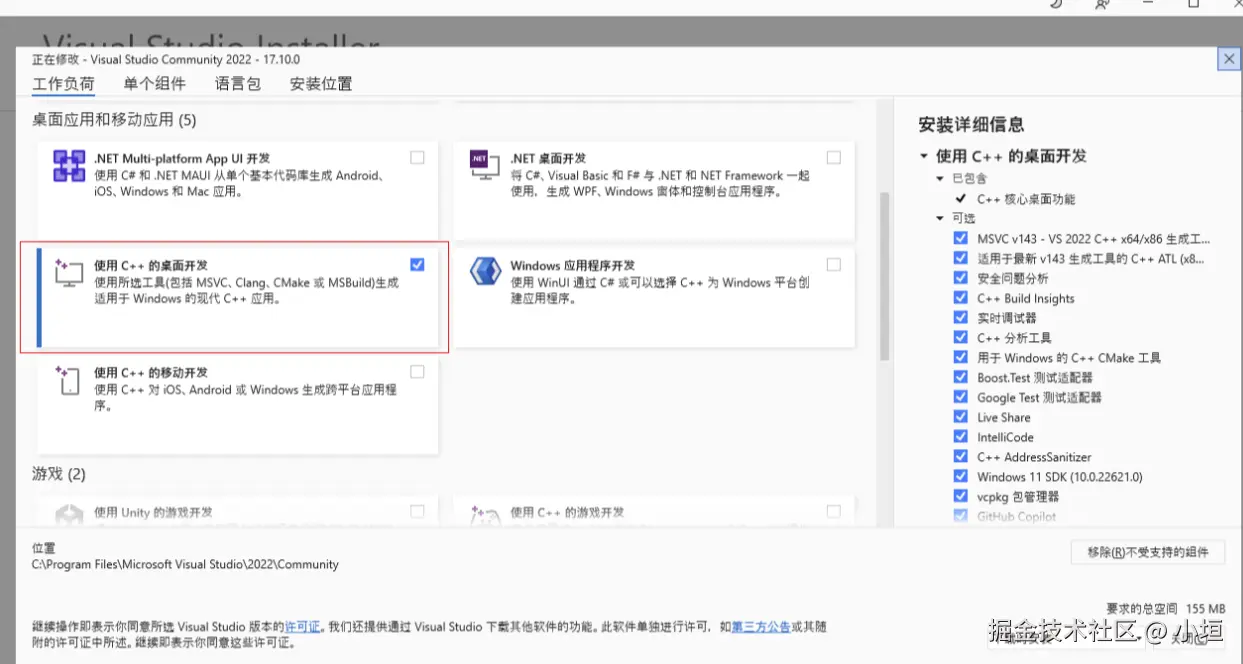The height and width of the screenshot is (664, 1243).
Task: Click the 正在修改 - Visual Studio Community 2022 title
Action: pyautogui.click(x=166, y=60)
